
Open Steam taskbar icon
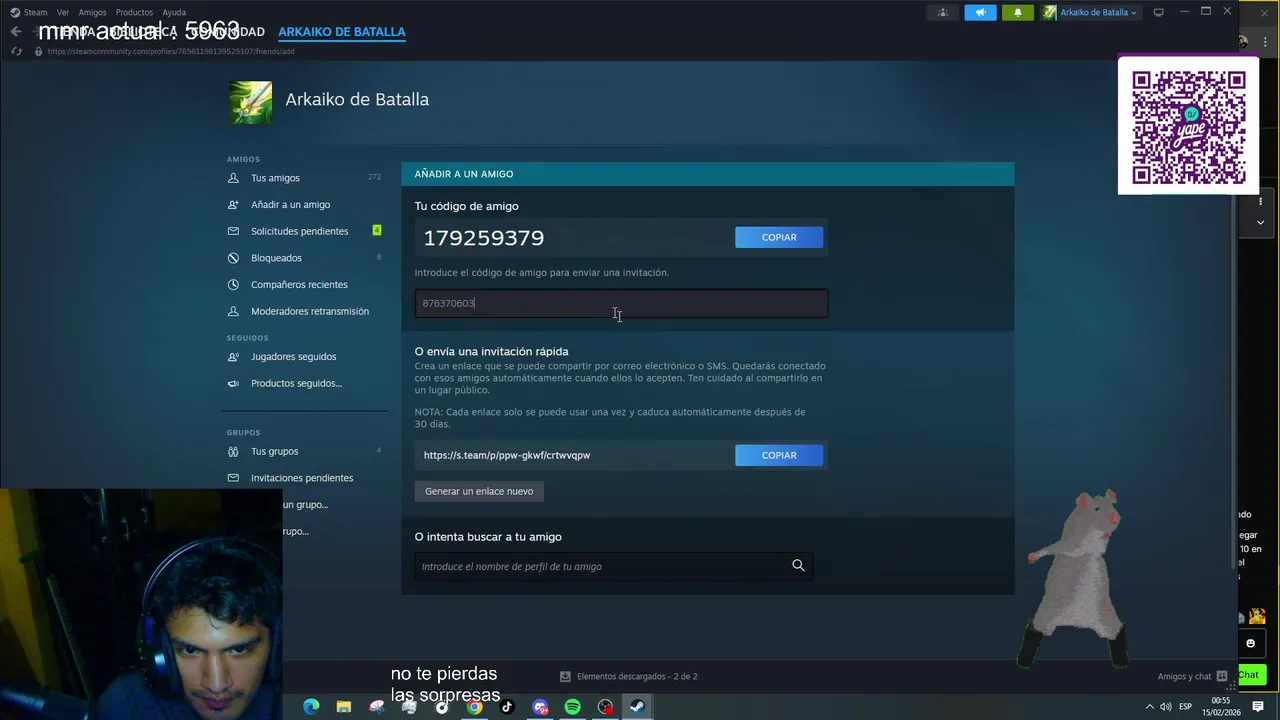pyautogui.click(x=637, y=707)
